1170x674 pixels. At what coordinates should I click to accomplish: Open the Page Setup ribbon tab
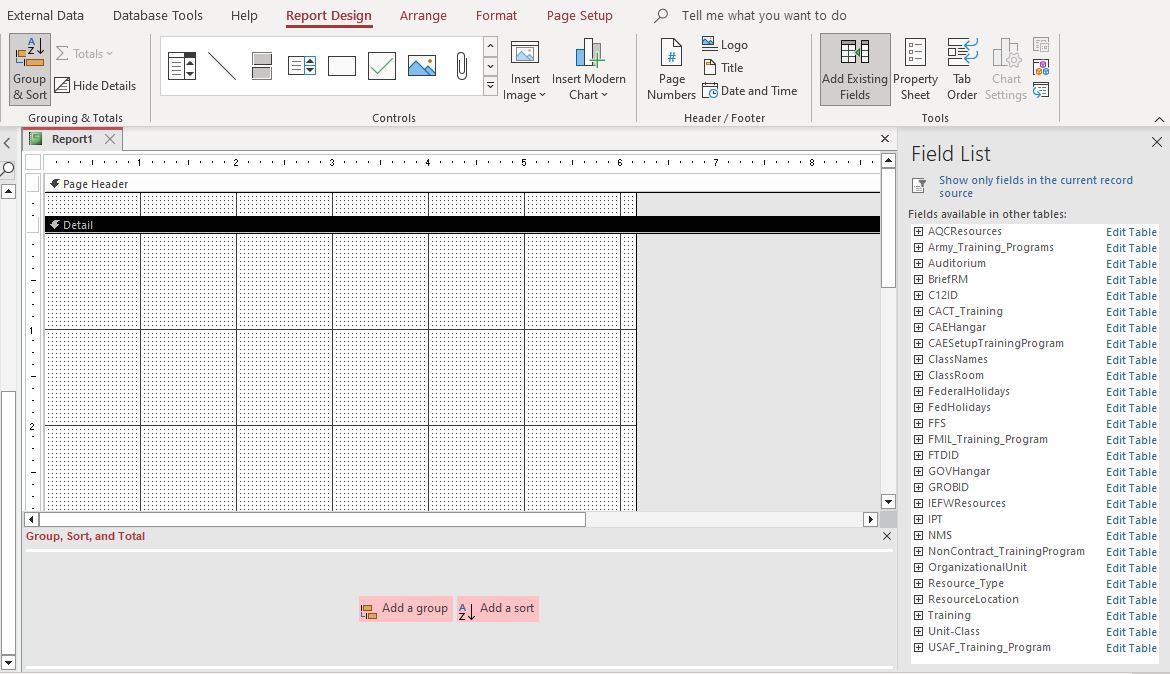tap(579, 15)
